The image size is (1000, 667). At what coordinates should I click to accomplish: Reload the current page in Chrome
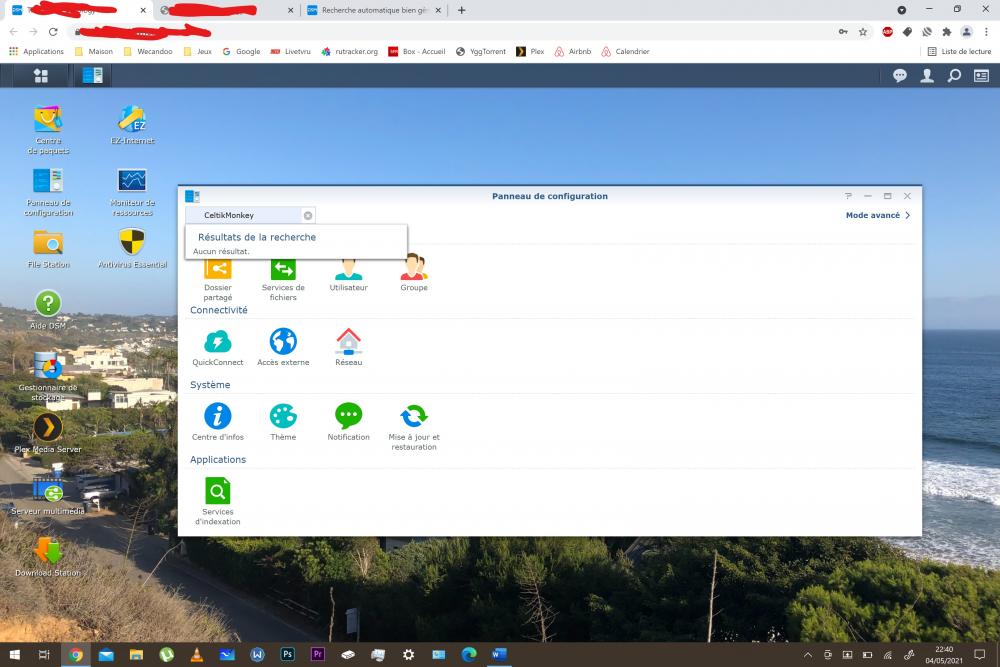pyautogui.click(x=54, y=31)
